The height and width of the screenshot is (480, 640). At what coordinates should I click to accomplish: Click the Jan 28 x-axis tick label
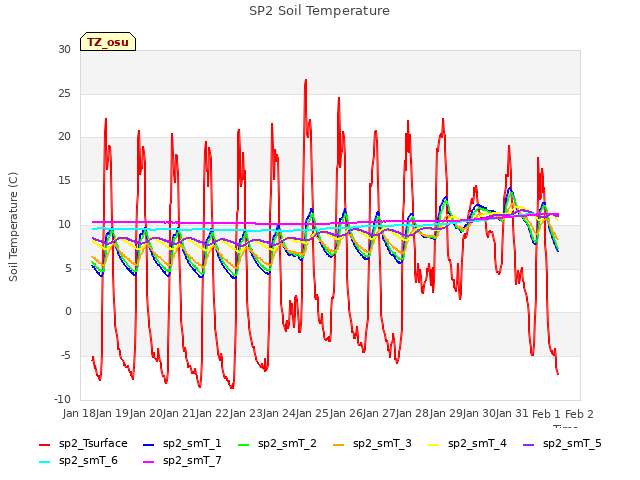coord(412,413)
